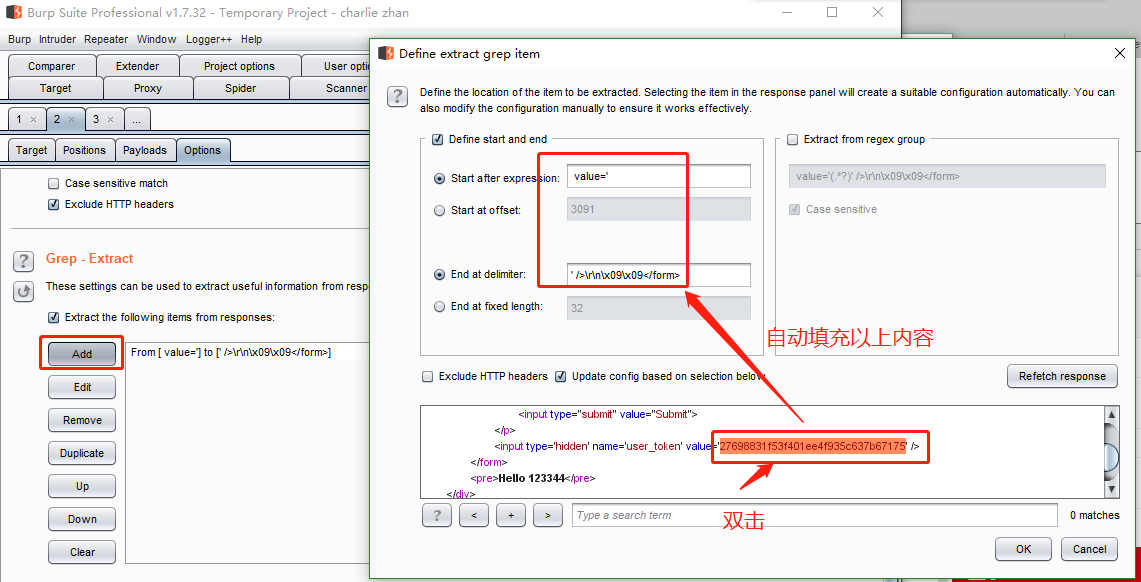Maximize the Burp Suite window
The image size is (1141, 582).
832,12
